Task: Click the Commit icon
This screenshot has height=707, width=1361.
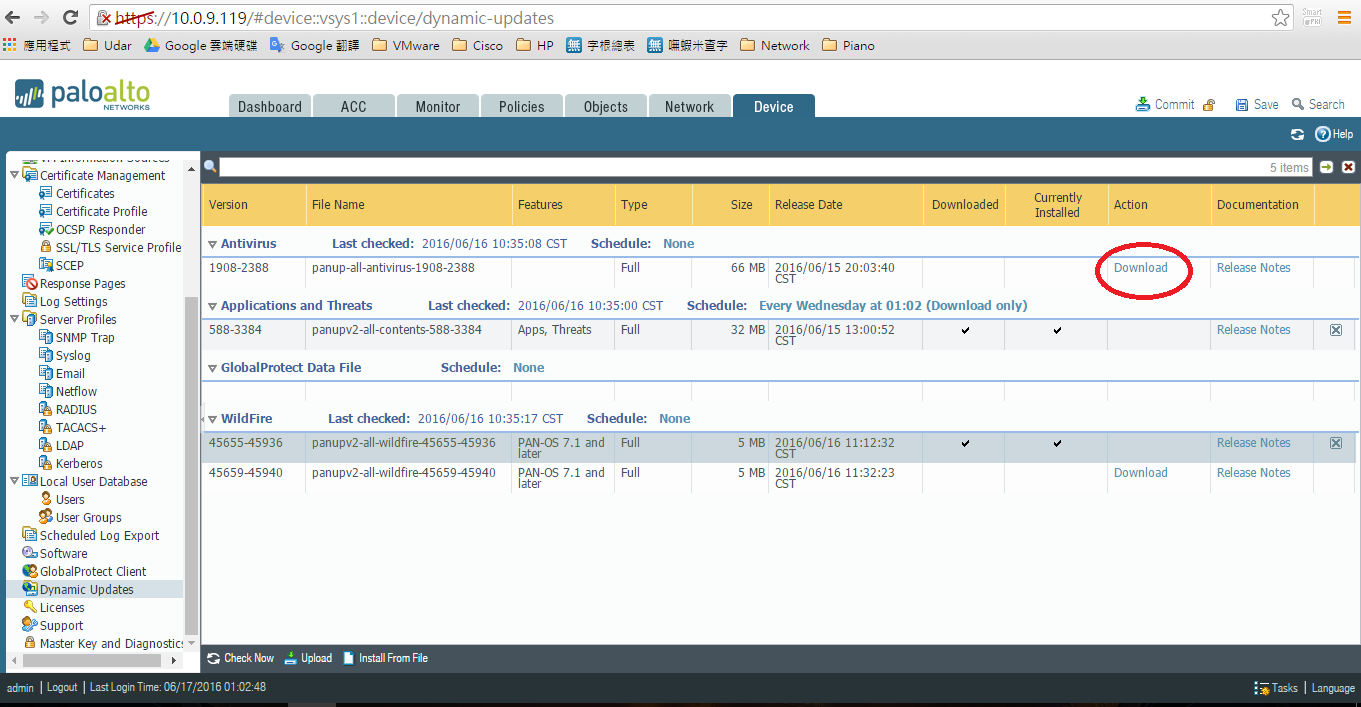Action: coord(1143,104)
